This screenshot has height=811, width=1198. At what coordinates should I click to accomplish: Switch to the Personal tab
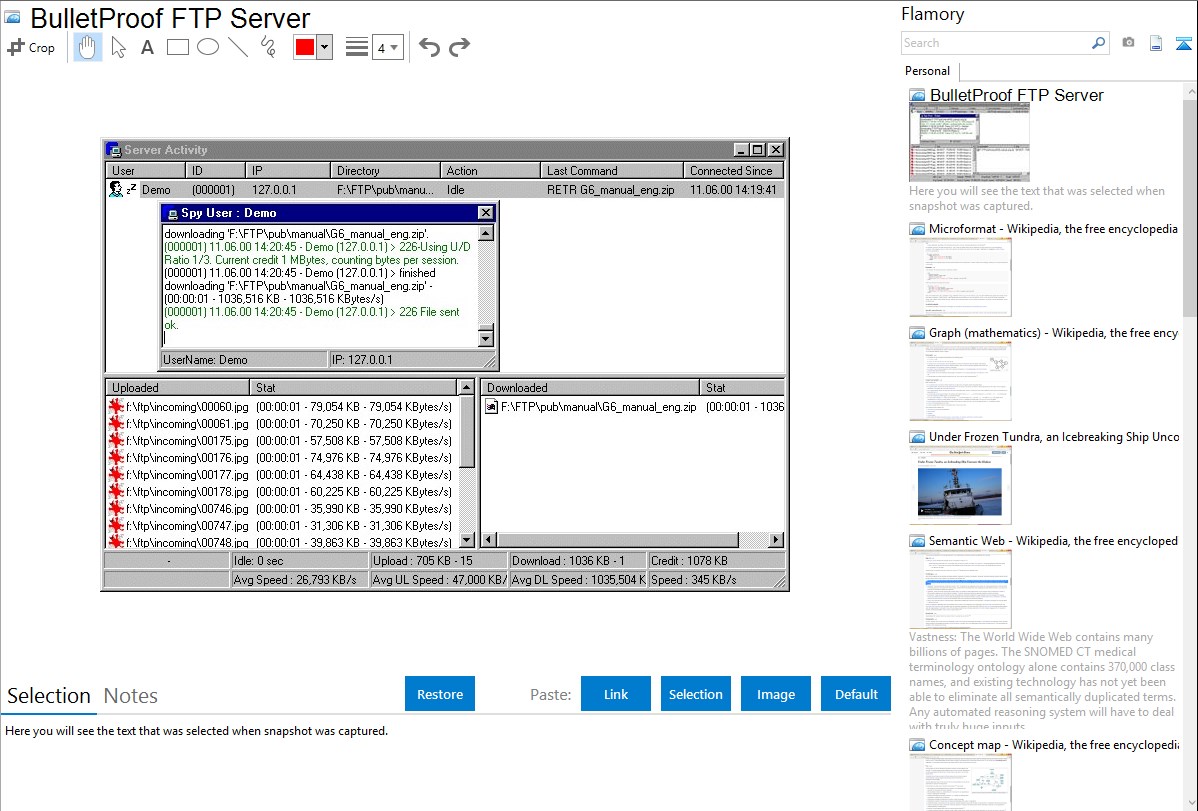[x=928, y=71]
